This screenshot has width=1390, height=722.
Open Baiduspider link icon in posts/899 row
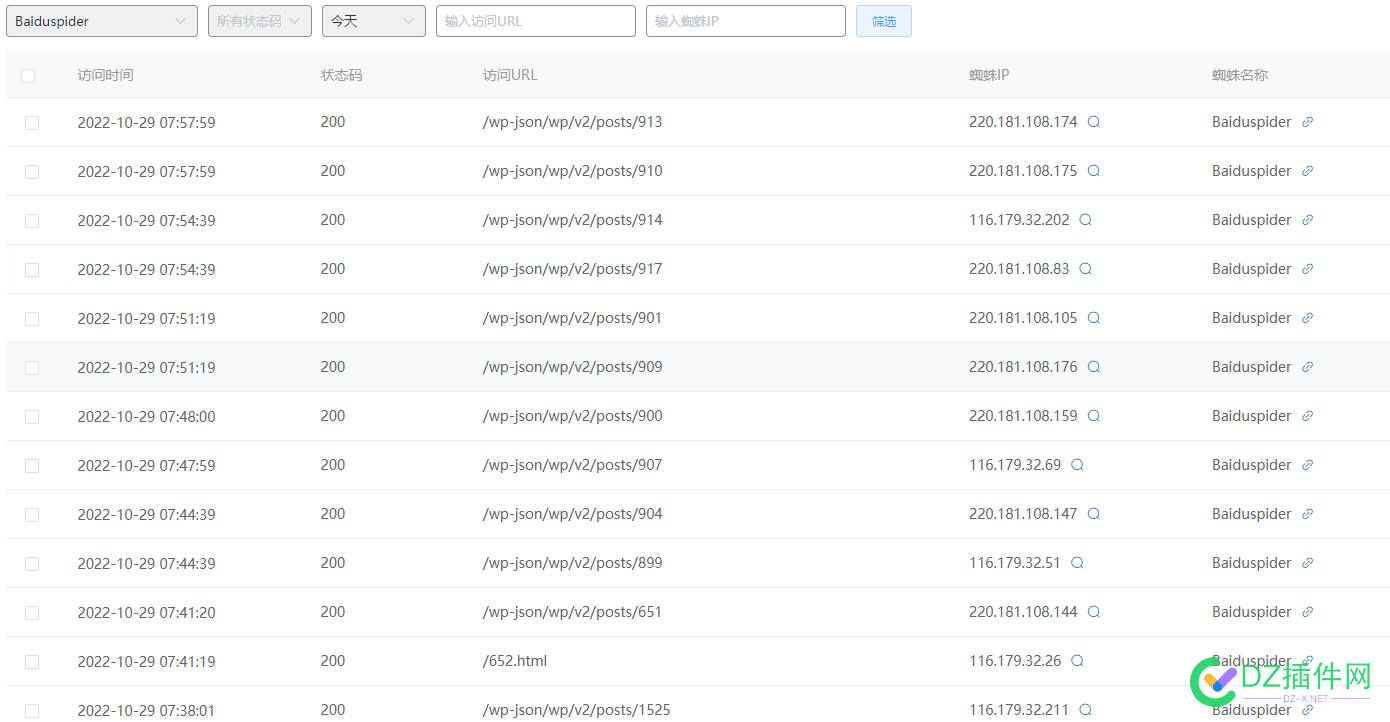point(1307,563)
